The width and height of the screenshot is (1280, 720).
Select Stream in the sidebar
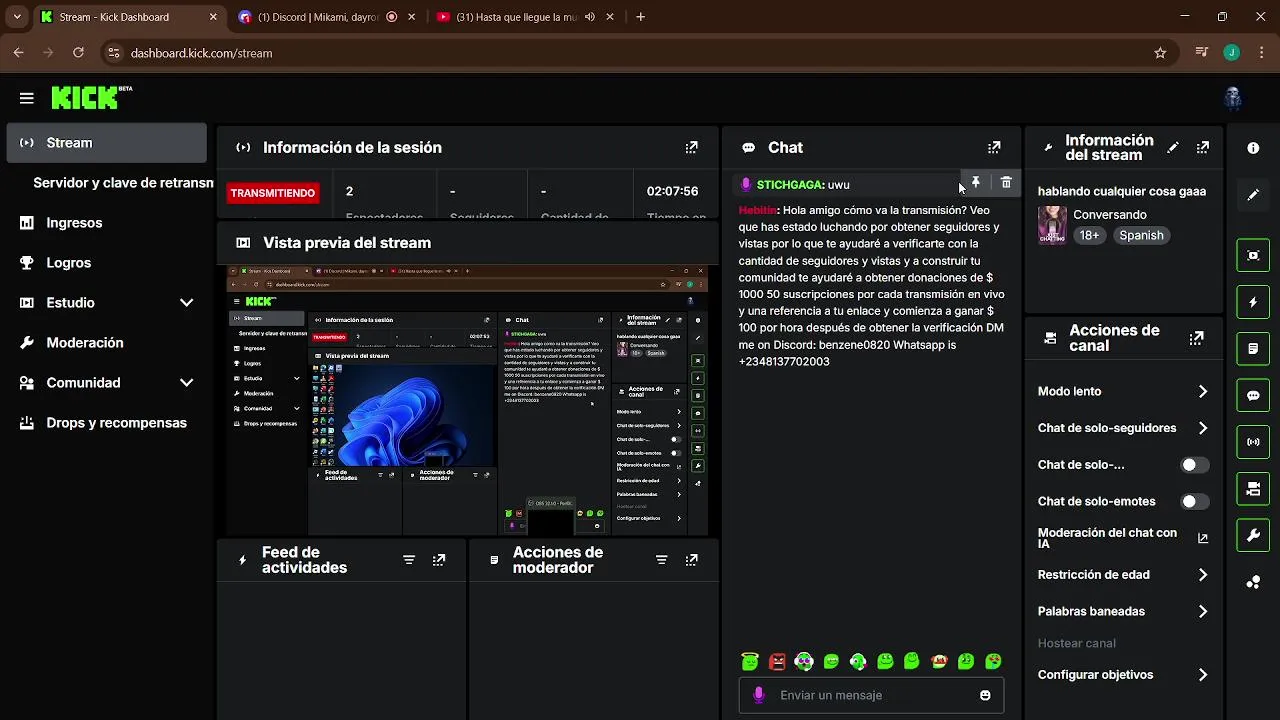106,143
